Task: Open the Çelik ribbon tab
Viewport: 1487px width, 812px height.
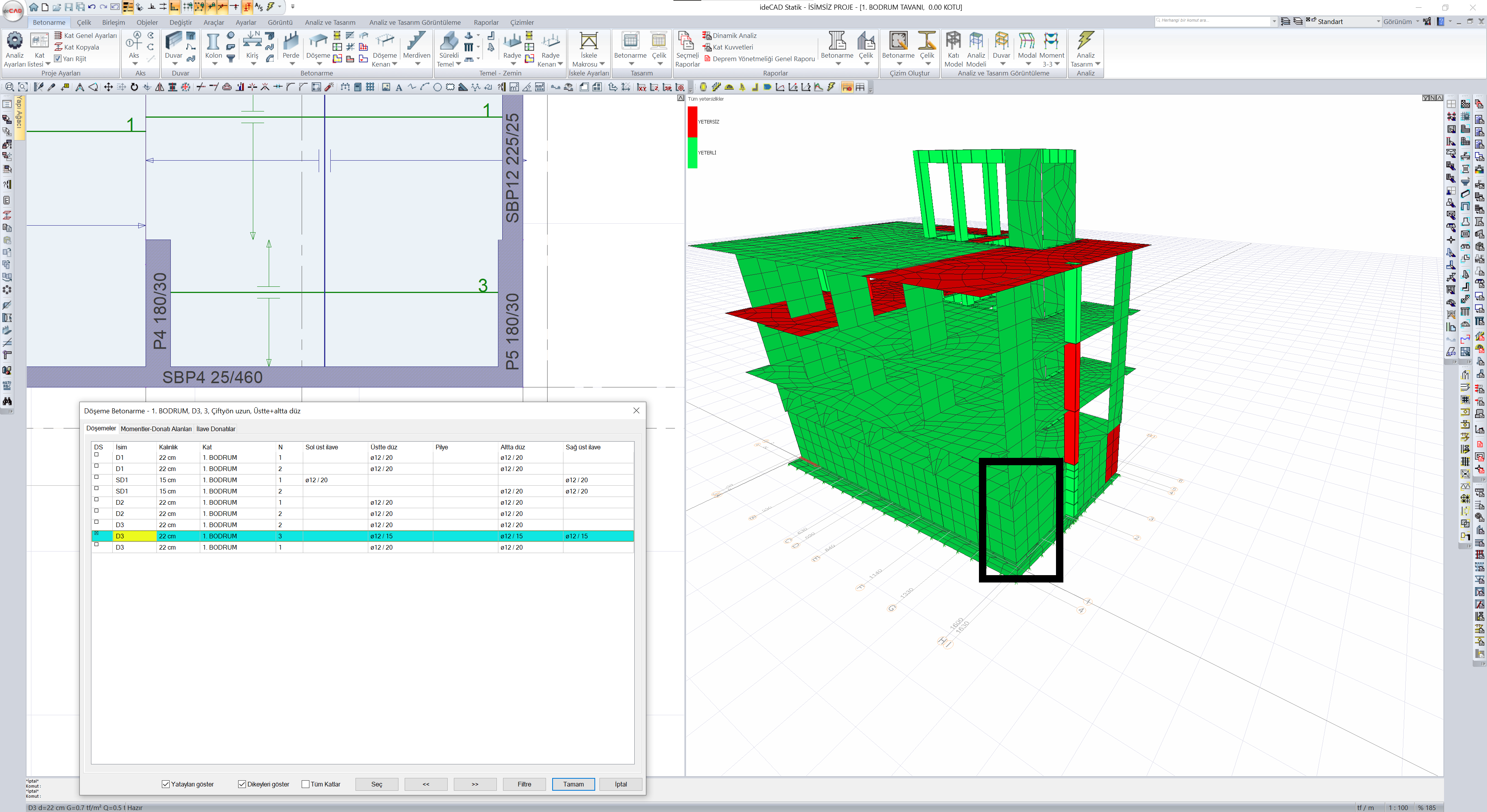Action: click(84, 22)
